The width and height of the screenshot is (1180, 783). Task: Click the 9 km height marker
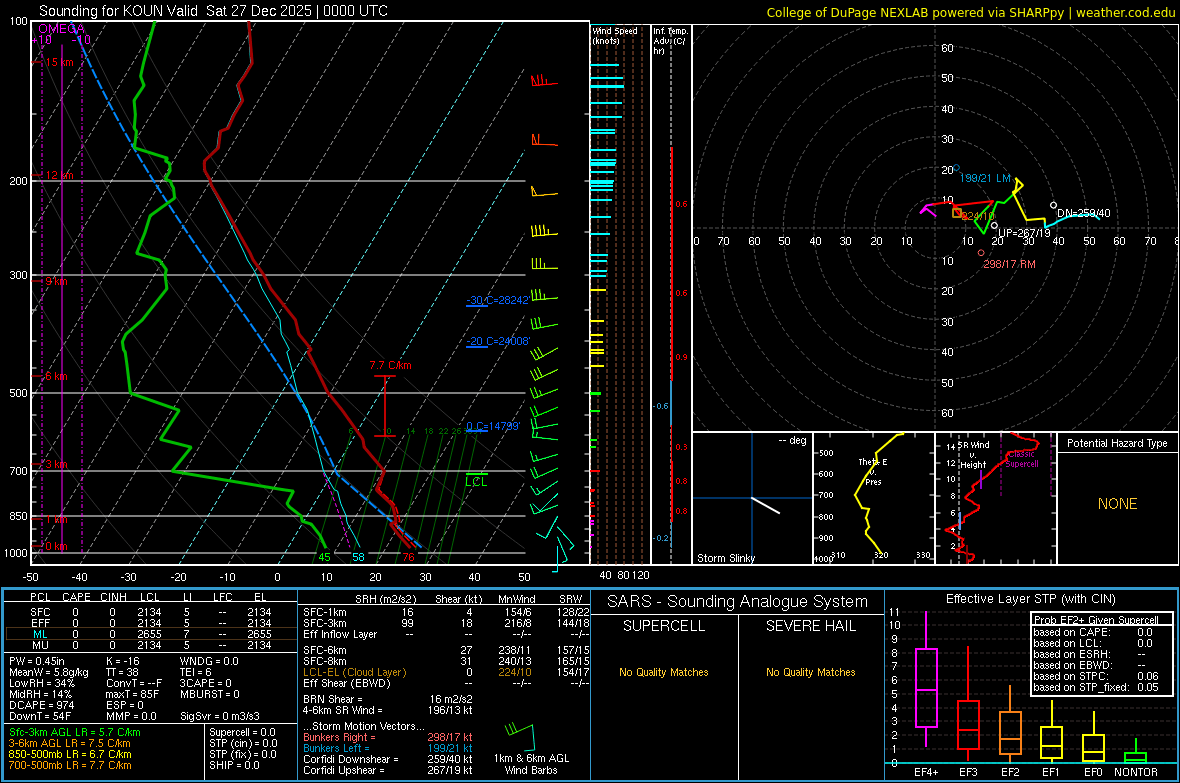[x=56, y=281]
